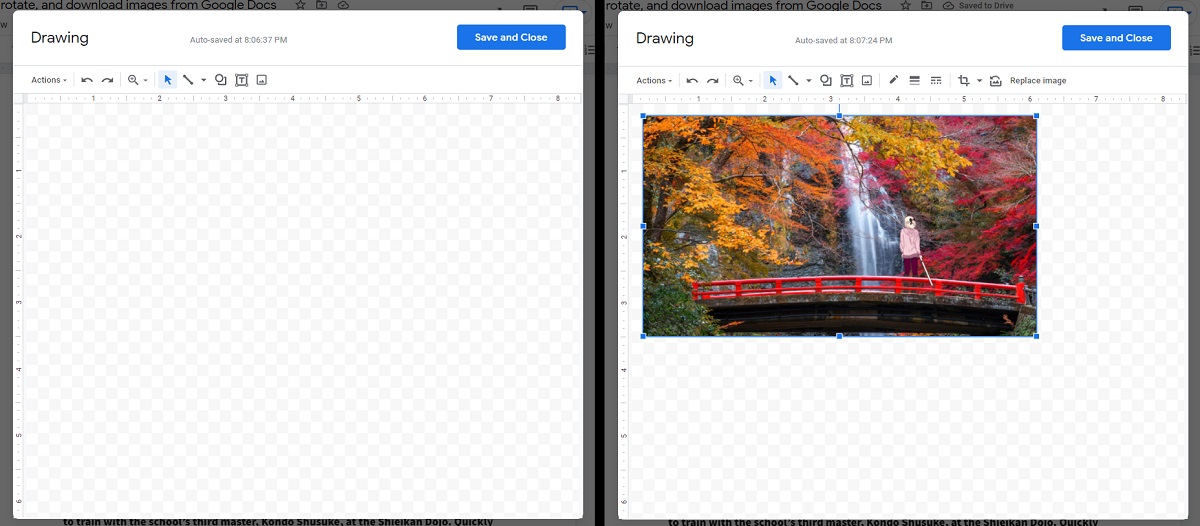Select the crop image tool
This screenshot has height=526, width=1200.
[x=964, y=80]
